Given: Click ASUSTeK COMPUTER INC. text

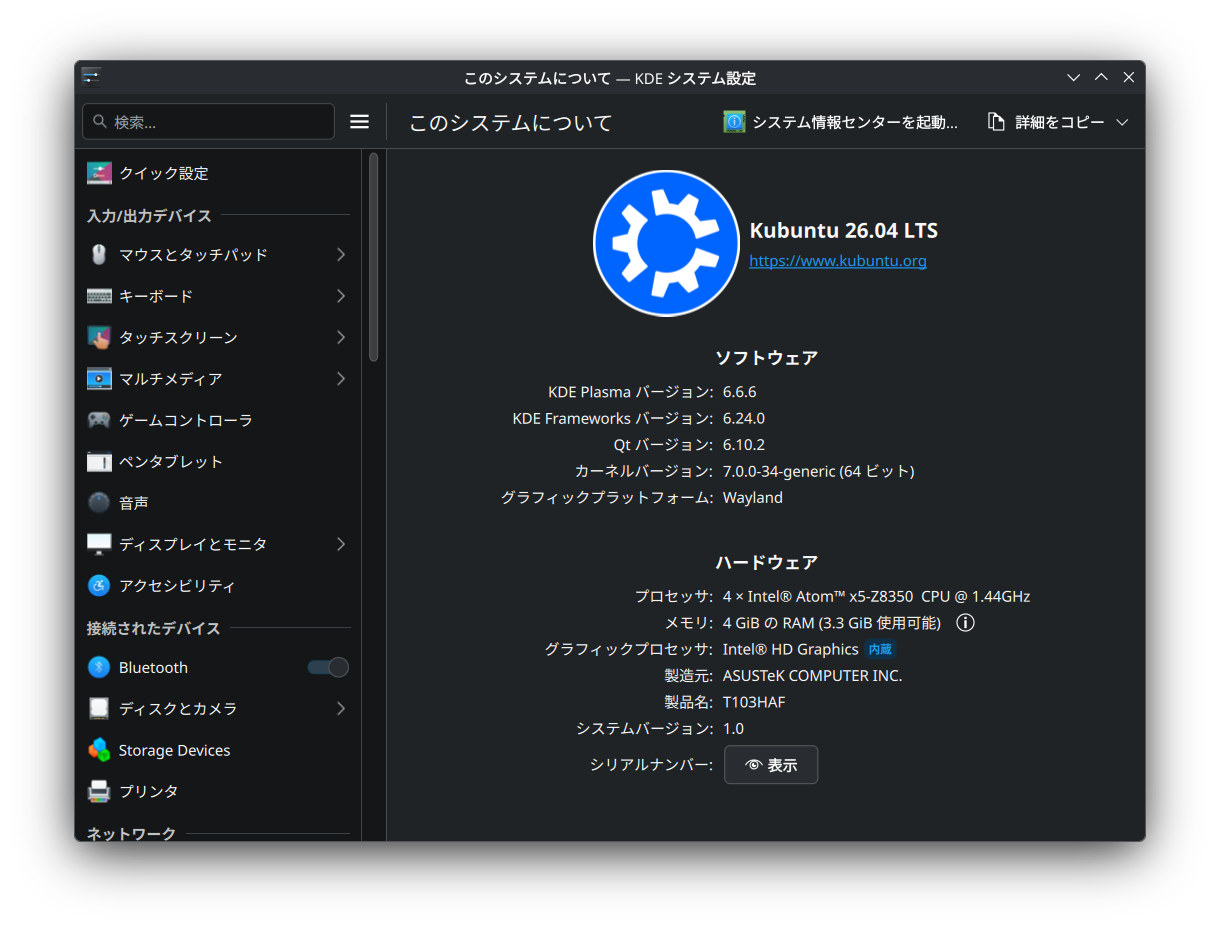Looking at the screenshot, I should (813, 676).
